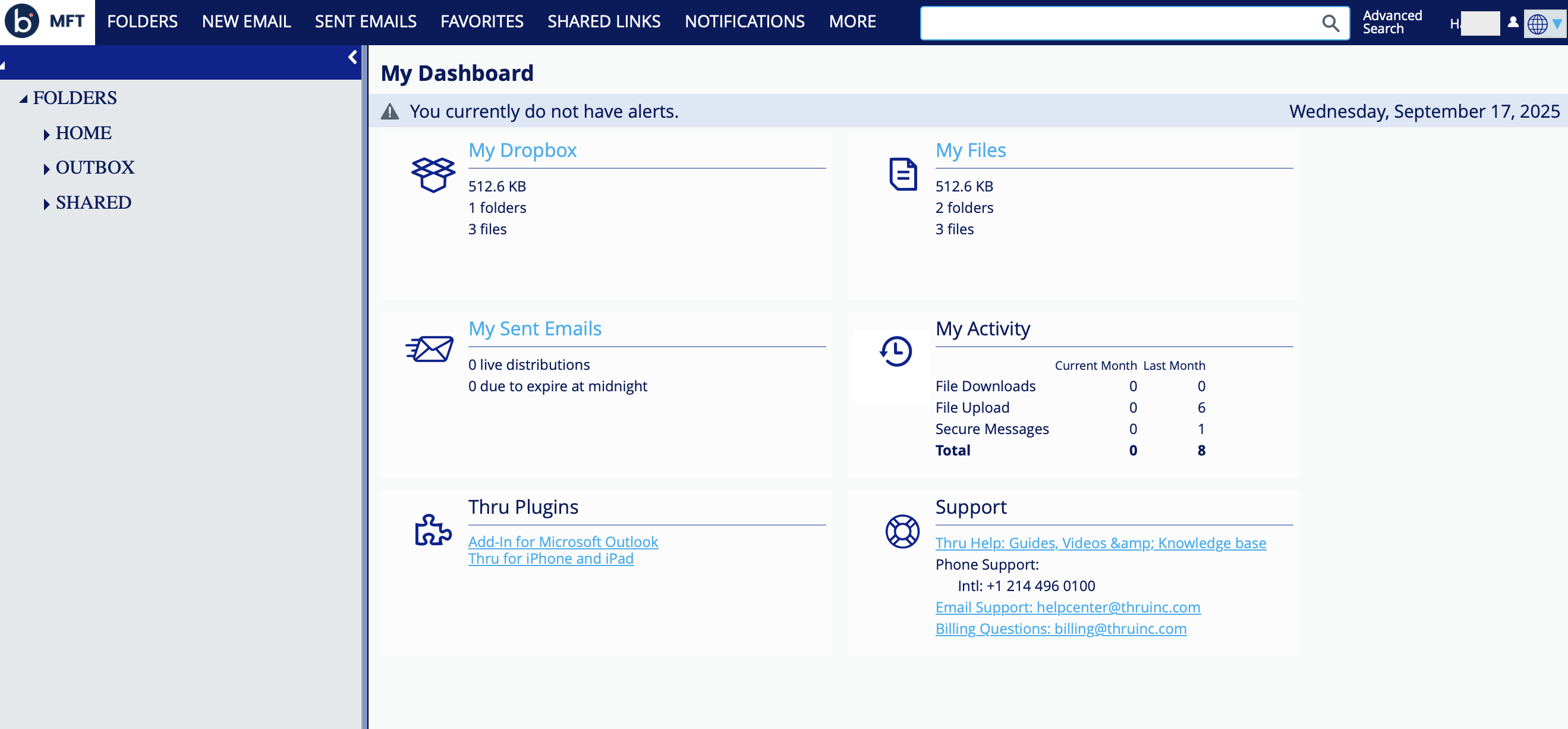Click the My Dropbox box icon
Viewport: 1568px width, 729px height.
432,175
